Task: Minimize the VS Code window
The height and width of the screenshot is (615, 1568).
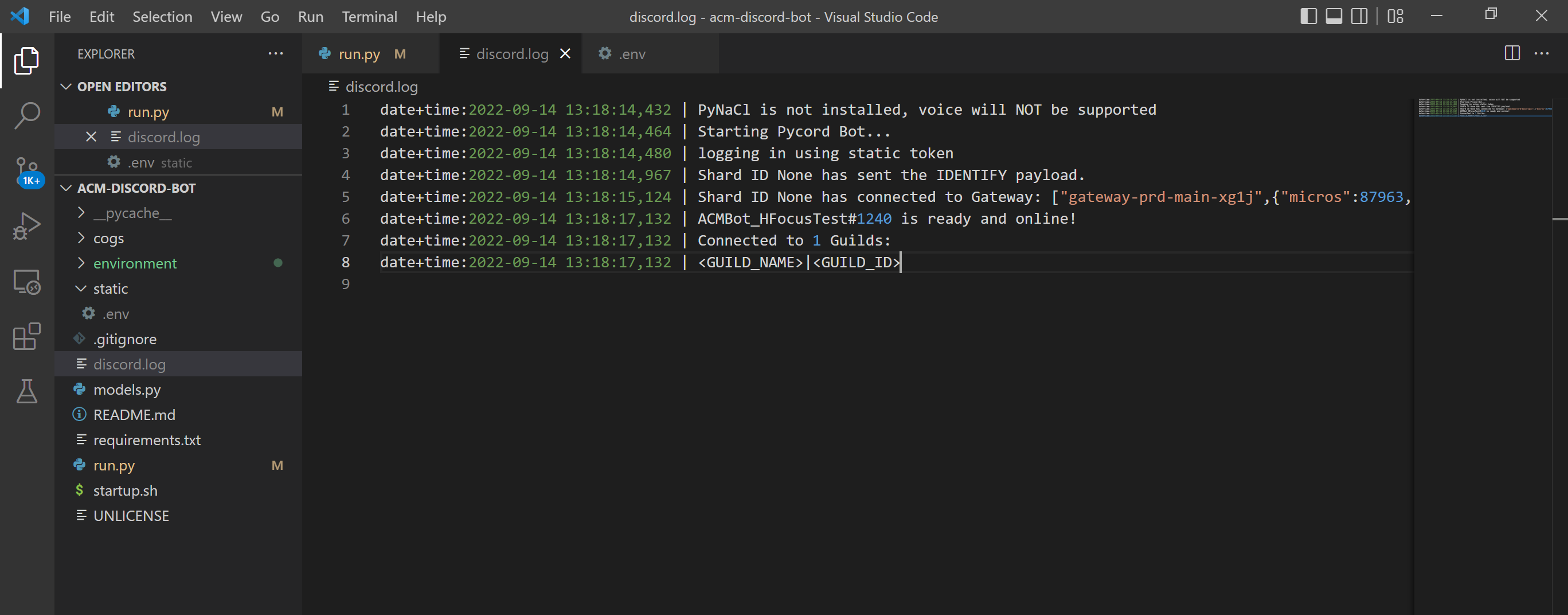Action: [1437, 17]
